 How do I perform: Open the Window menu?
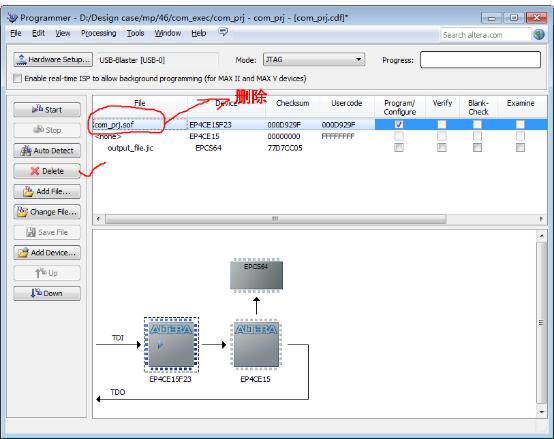168,33
